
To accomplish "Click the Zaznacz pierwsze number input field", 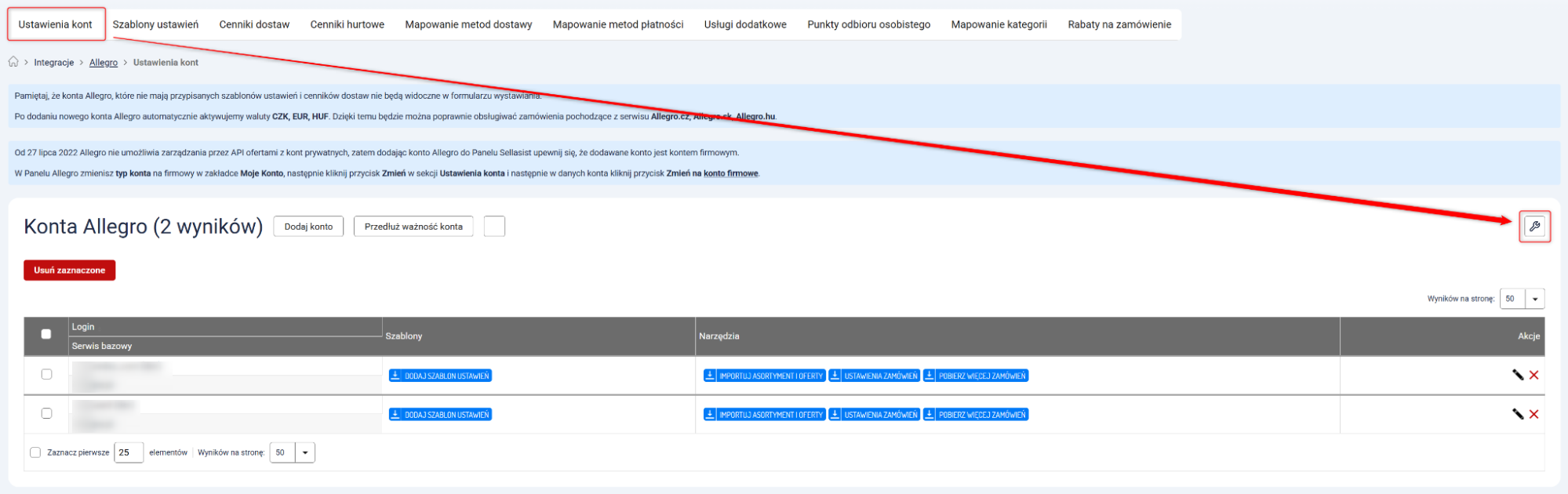I will pos(128,452).
